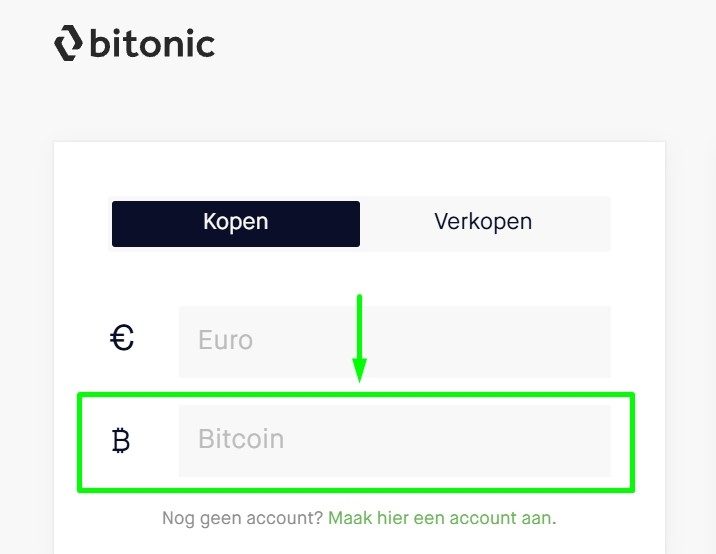Switch to the Verkopen tab
The height and width of the screenshot is (554, 716).
pos(483,223)
